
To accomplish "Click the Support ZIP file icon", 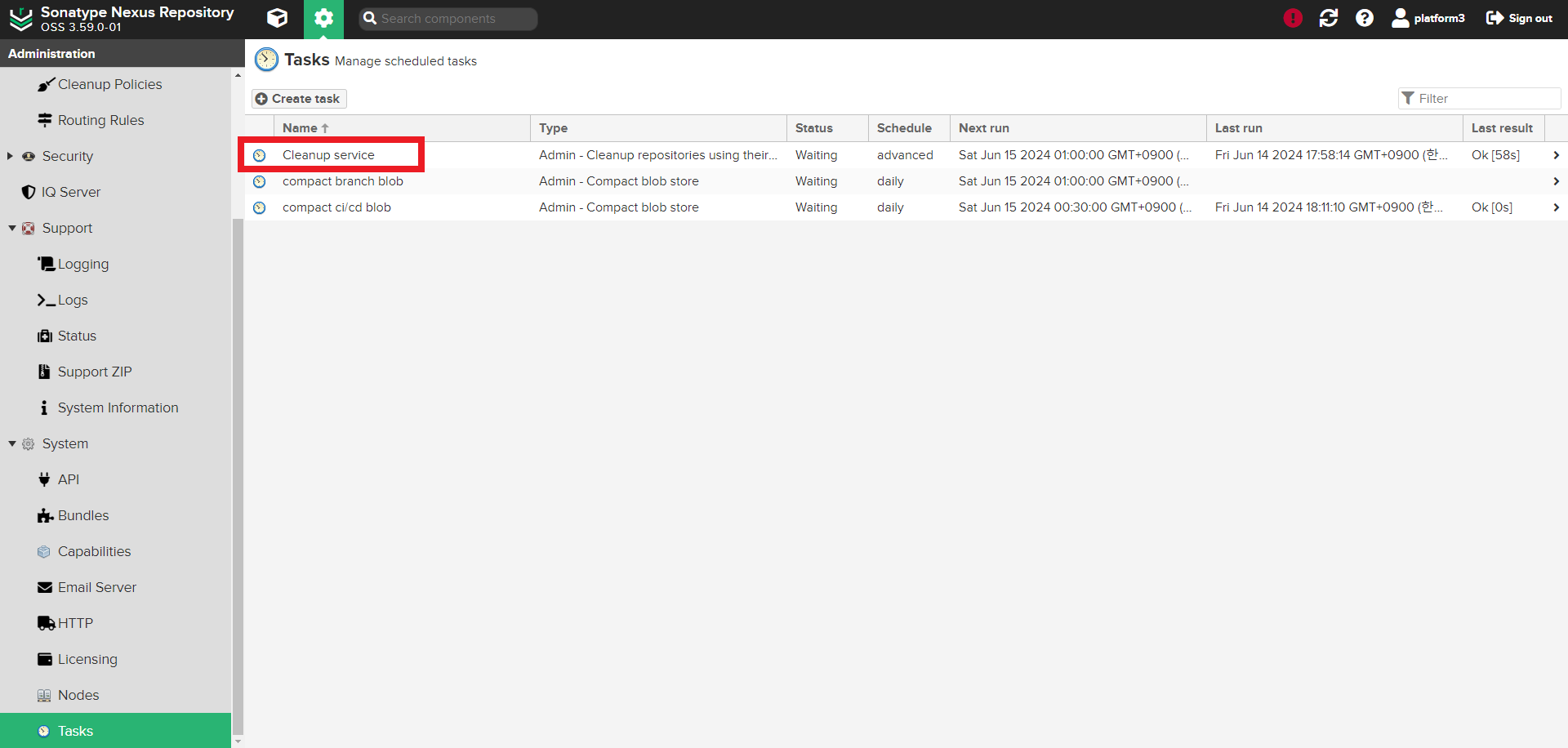I will click(x=44, y=372).
